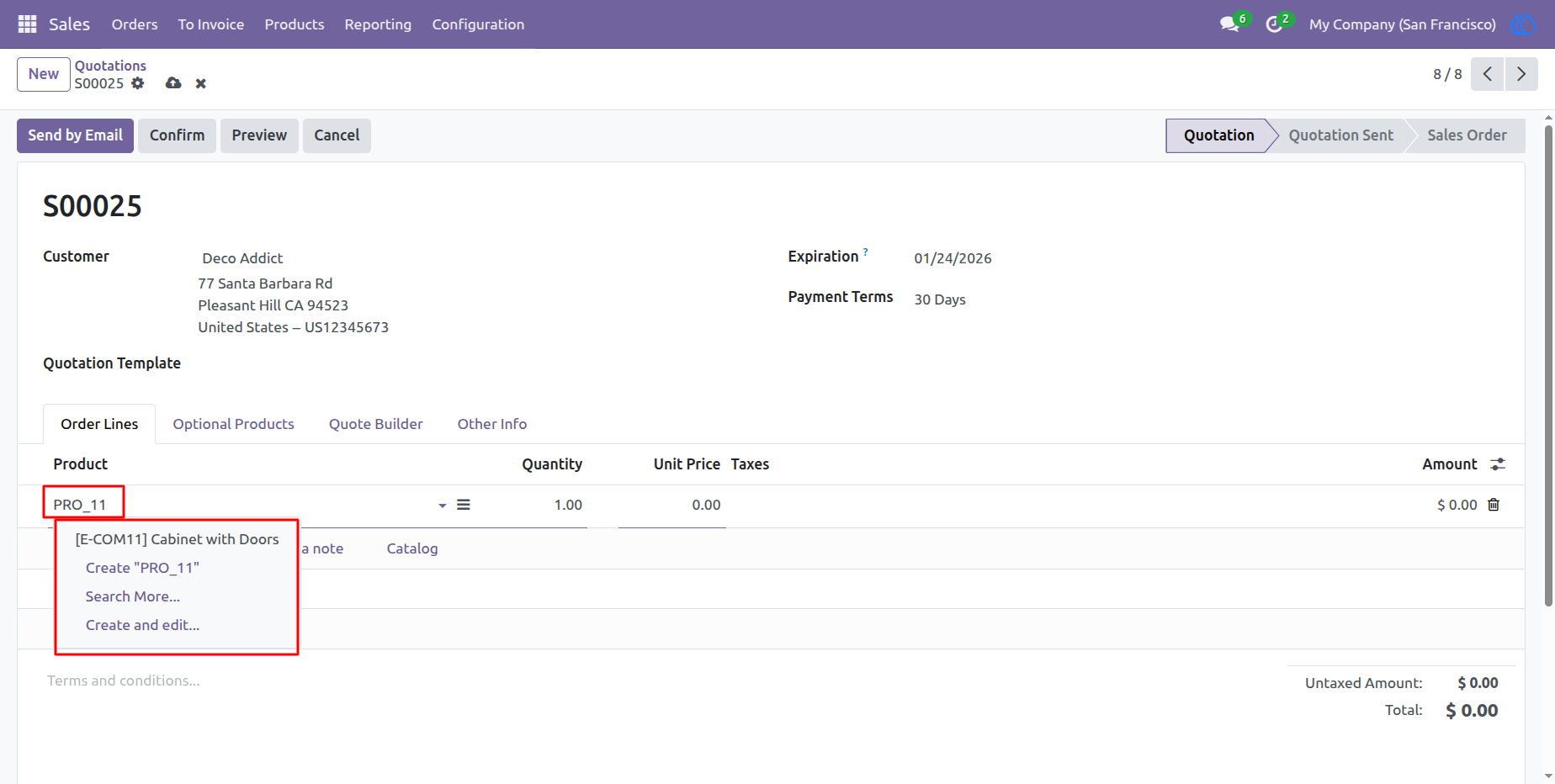Go to the previous record arrow
1555x784 pixels.
click(x=1488, y=74)
